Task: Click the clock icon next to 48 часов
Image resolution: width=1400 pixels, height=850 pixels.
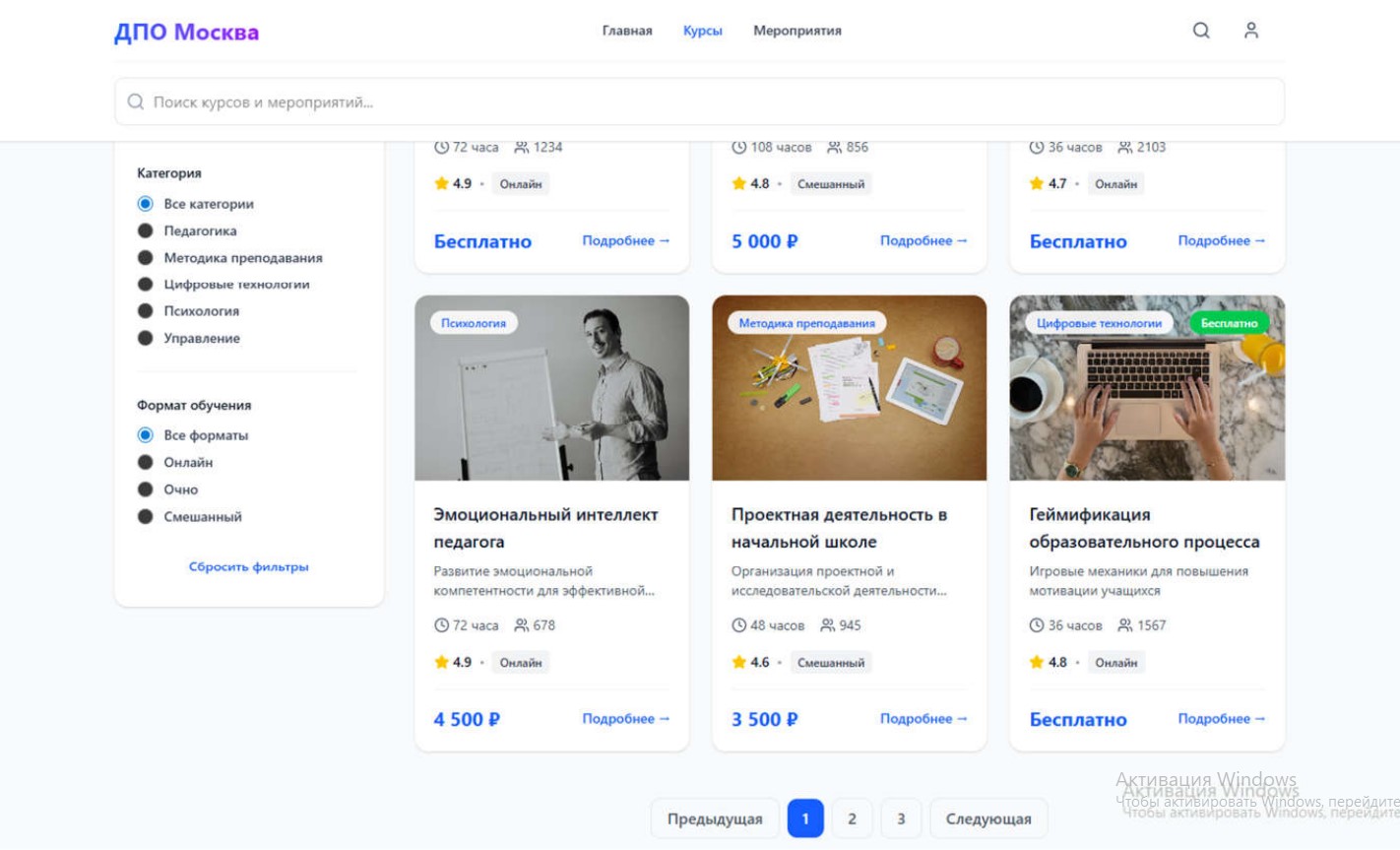Action: click(x=739, y=625)
